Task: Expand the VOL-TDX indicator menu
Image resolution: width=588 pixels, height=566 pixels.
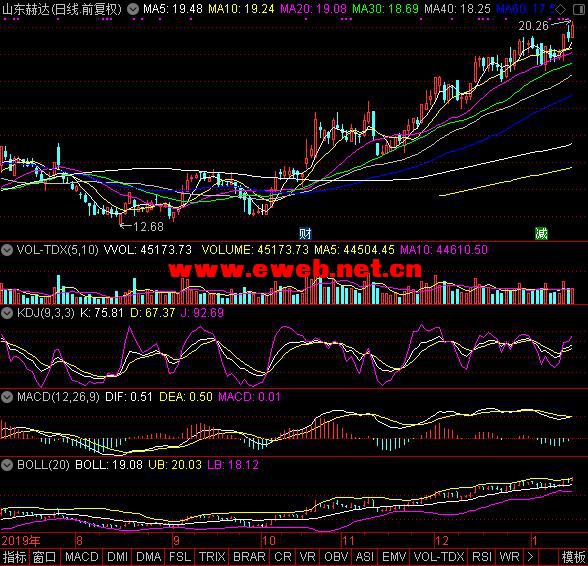Action: point(7,249)
